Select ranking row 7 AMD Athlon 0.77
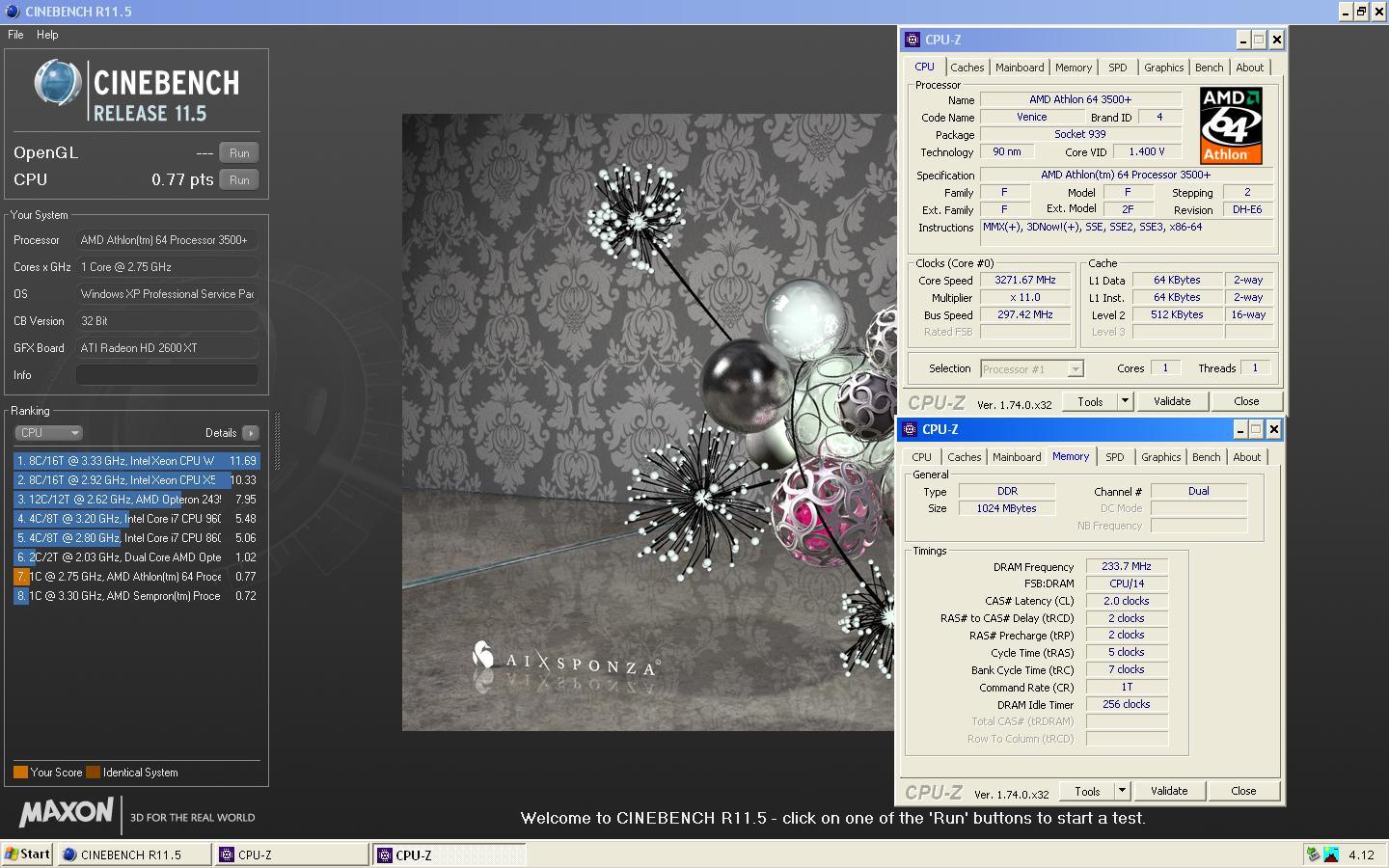The height and width of the screenshot is (868, 1389). pos(136,577)
